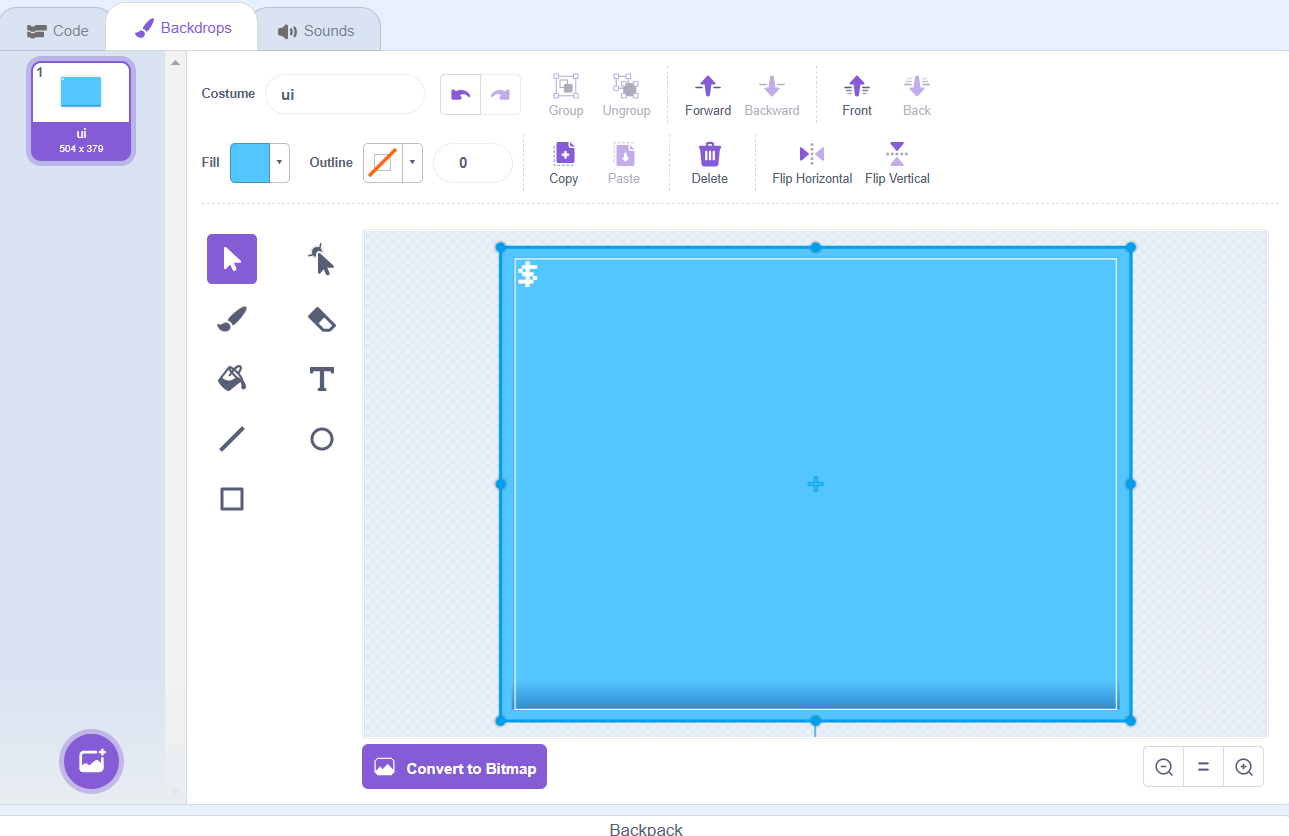Edit the Costume name field
1289x836 pixels.
click(345, 94)
